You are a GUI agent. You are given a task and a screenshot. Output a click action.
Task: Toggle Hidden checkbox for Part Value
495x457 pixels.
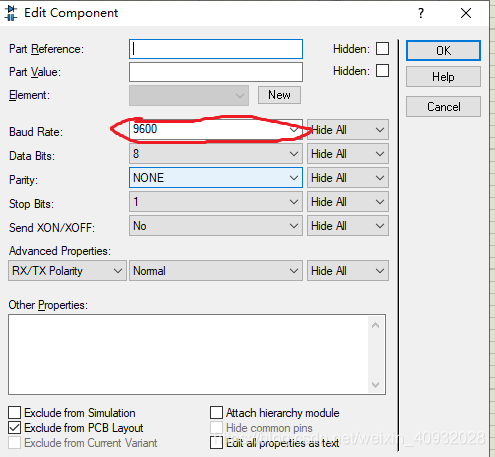pyautogui.click(x=382, y=71)
